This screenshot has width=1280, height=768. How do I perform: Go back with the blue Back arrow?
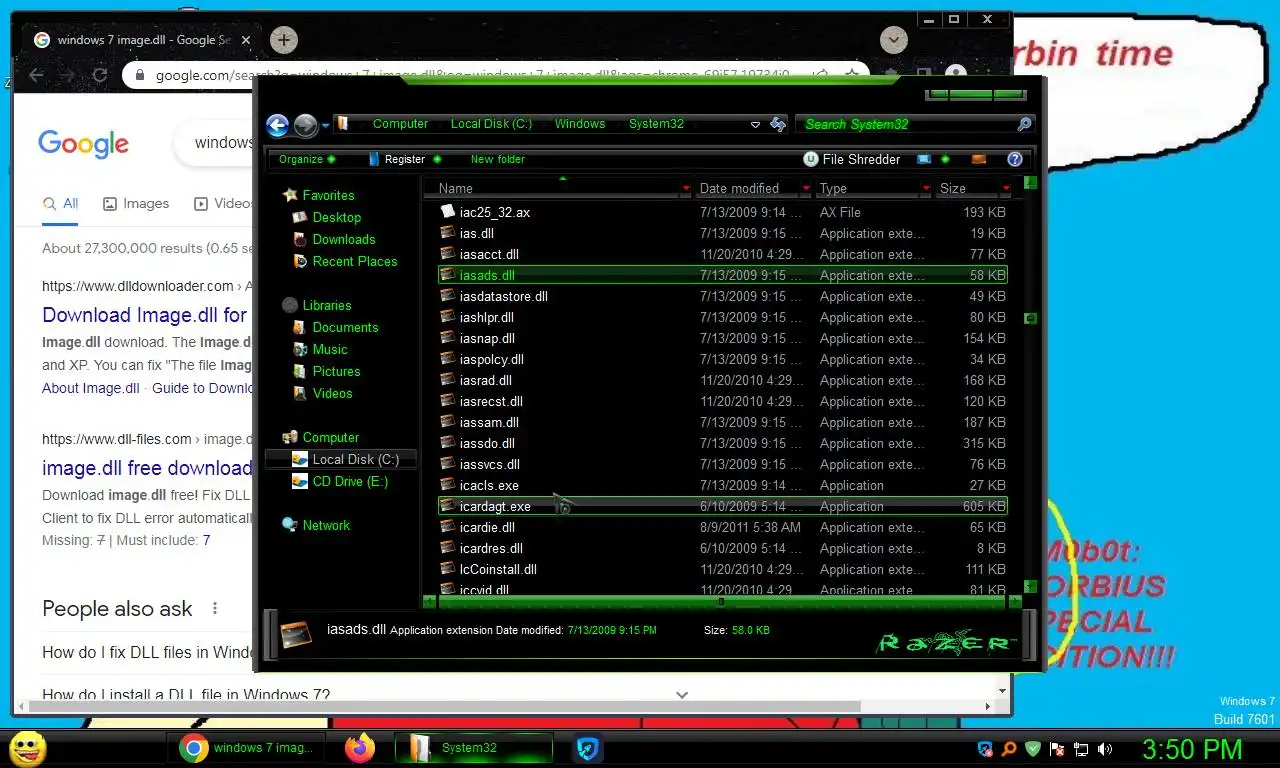(x=278, y=125)
